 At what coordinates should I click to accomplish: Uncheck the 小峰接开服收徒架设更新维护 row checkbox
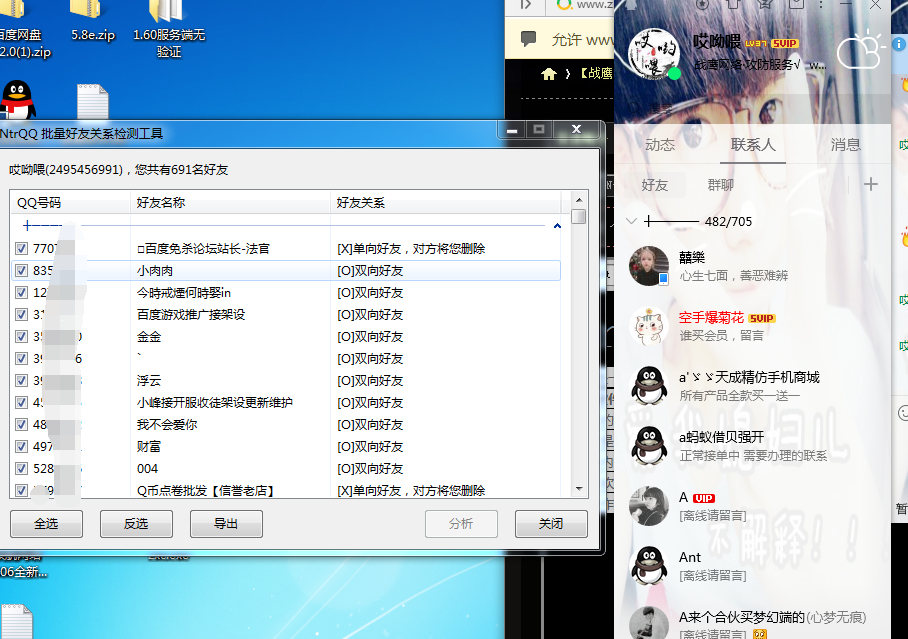pyautogui.click(x=21, y=403)
